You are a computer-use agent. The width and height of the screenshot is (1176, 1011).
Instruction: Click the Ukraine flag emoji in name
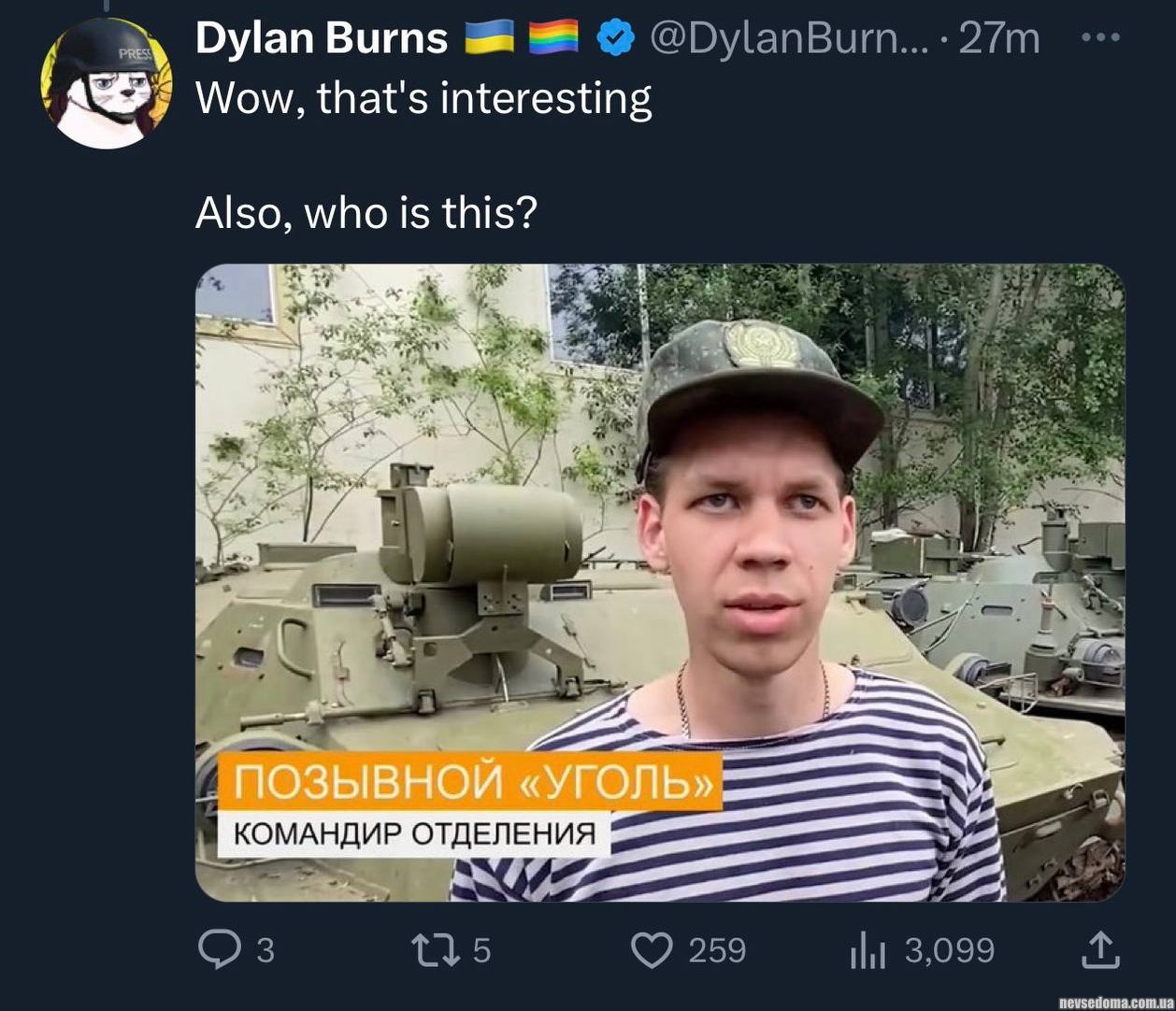pyautogui.click(x=490, y=39)
